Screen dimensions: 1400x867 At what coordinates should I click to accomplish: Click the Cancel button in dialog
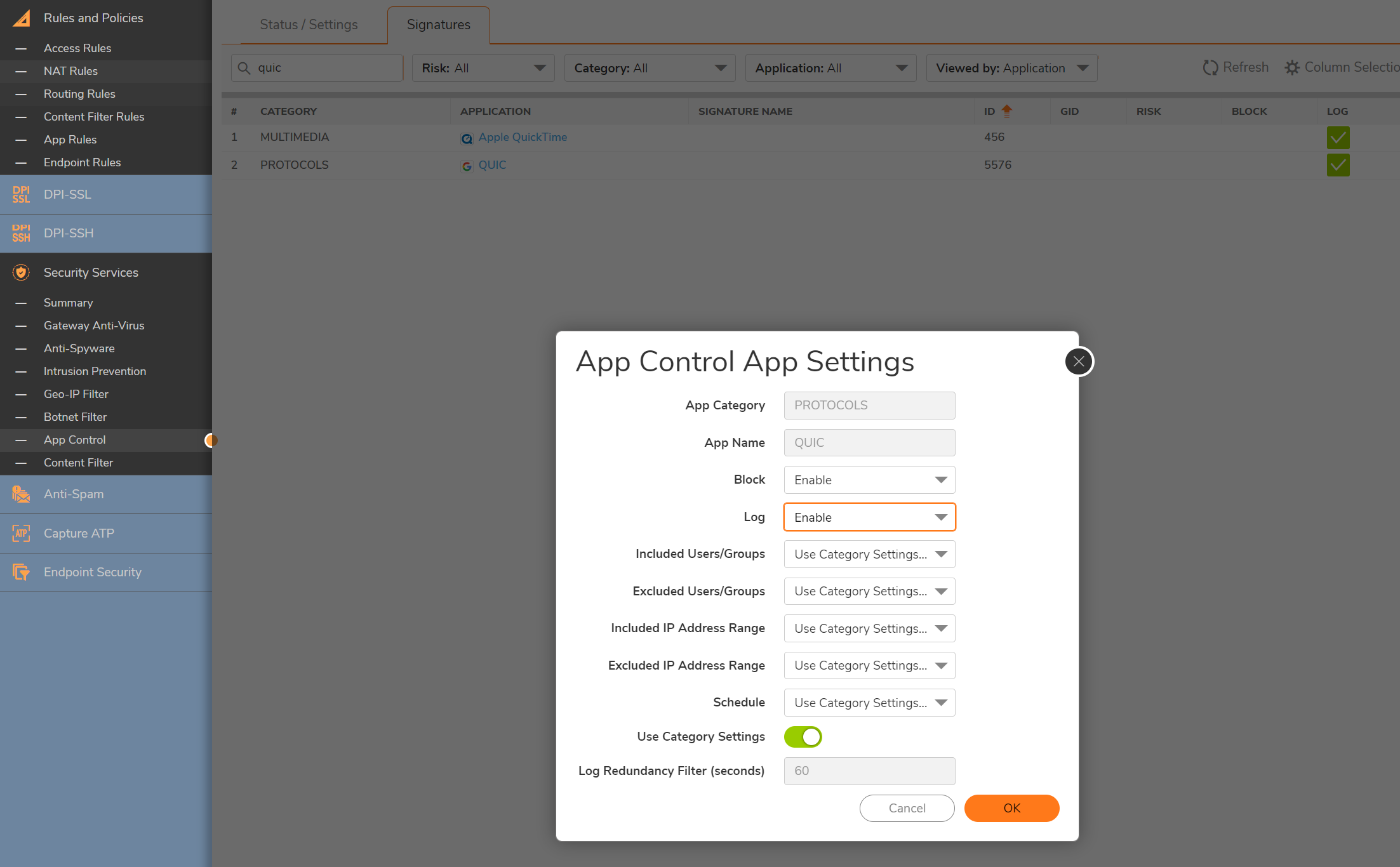click(x=907, y=808)
